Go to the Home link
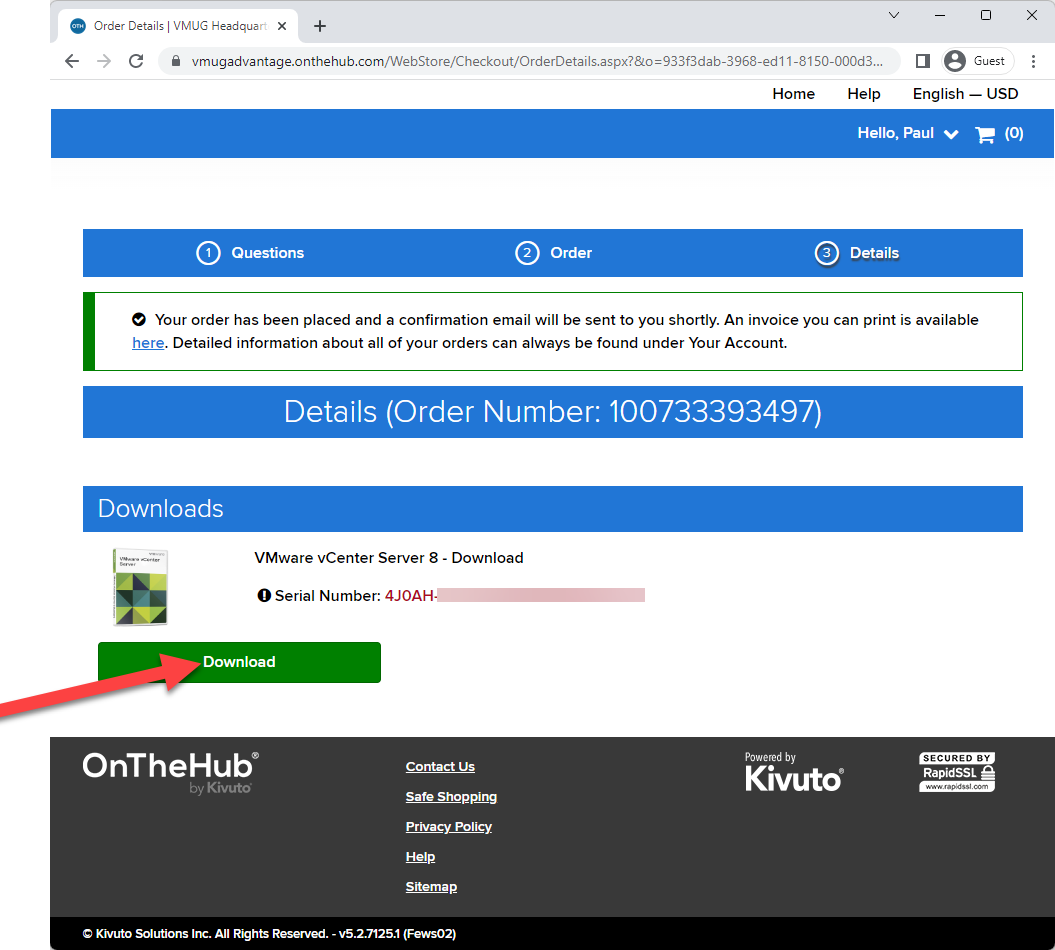 [x=793, y=94]
